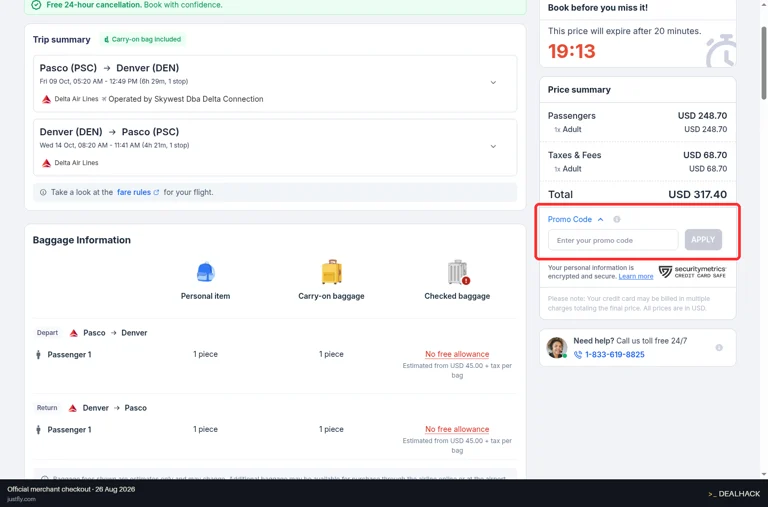The width and height of the screenshot is (768, 507).
Task: Open the Learn more security link
Action: coord(635,276)
